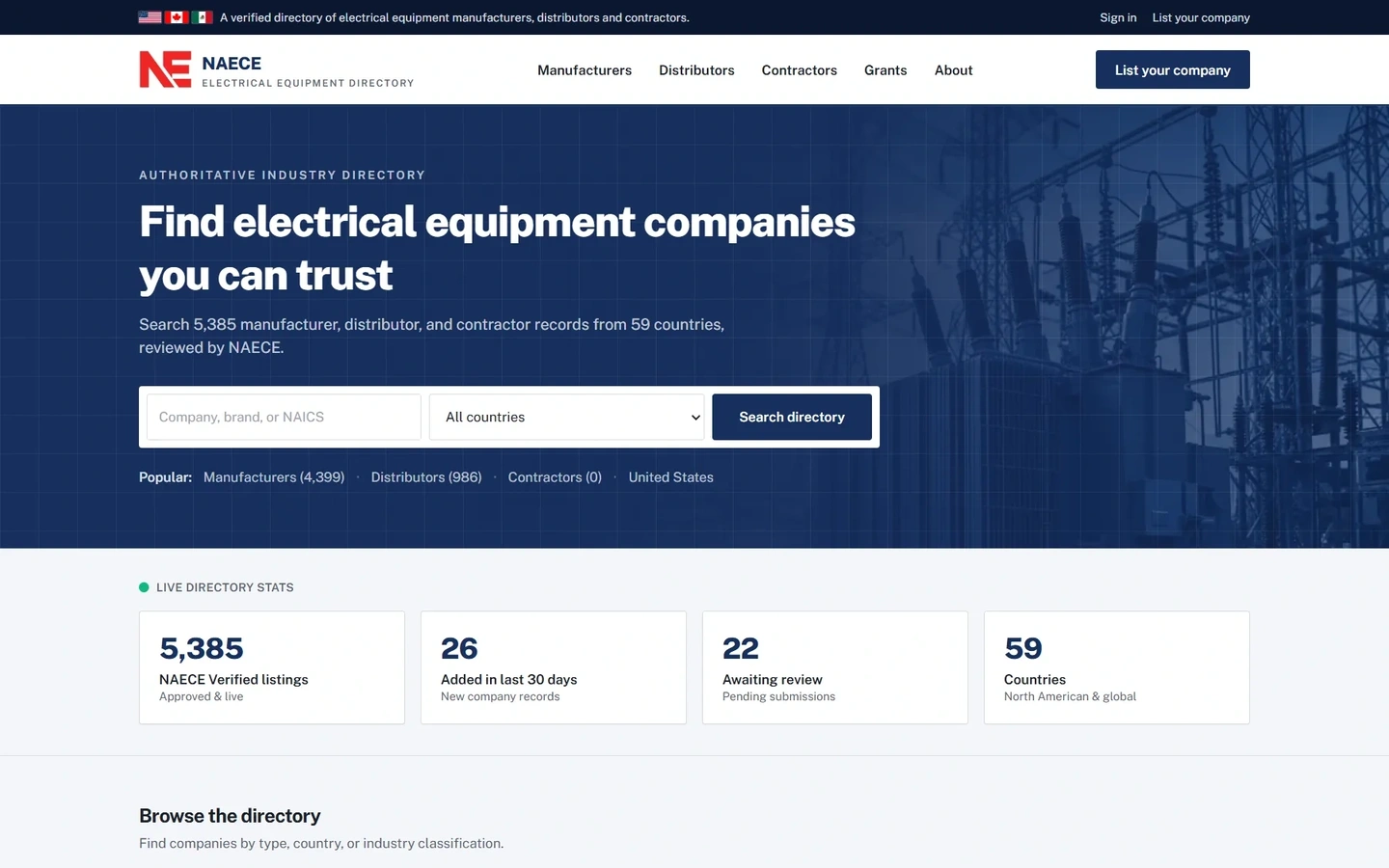This screenshot has height=868, width=1389.
Task: Click the LIVE DIRECTORY STATS label
Action: pos(225,587)
